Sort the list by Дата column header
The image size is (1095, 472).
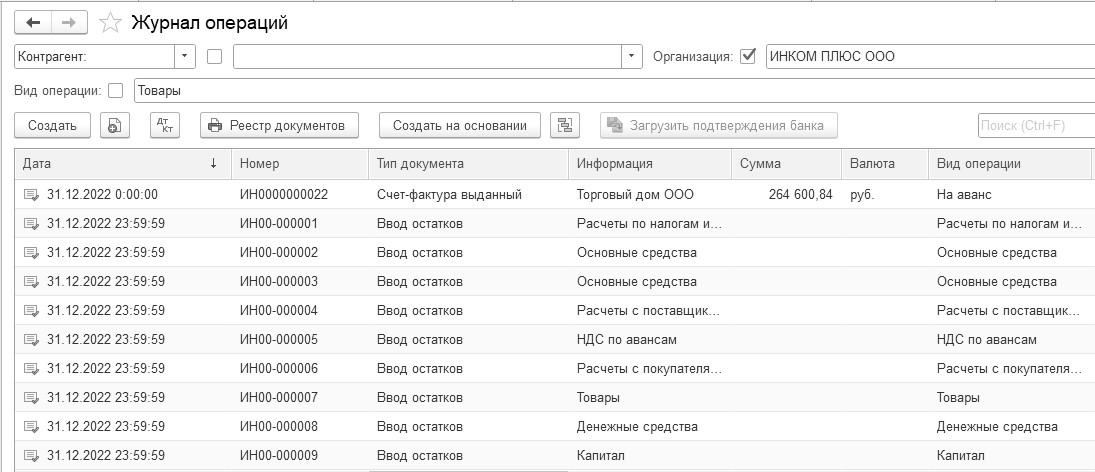coord(120,164)
